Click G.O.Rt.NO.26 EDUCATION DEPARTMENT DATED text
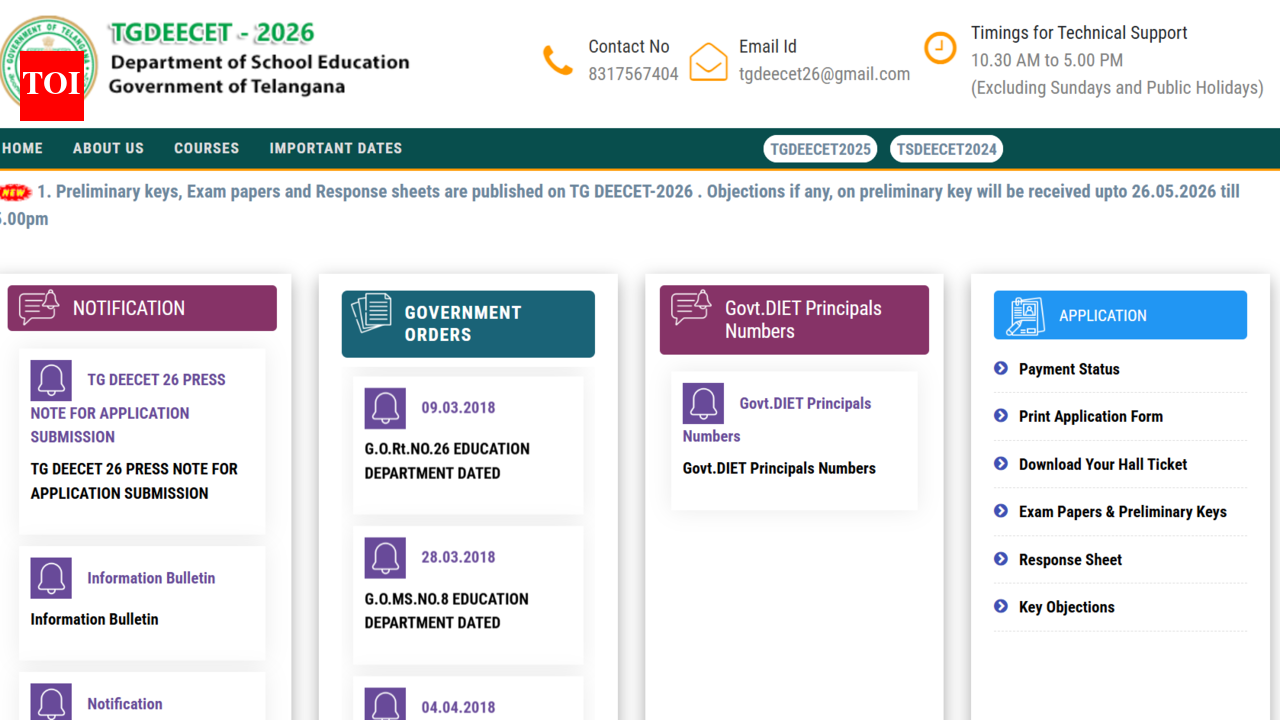 coord(447,461)
